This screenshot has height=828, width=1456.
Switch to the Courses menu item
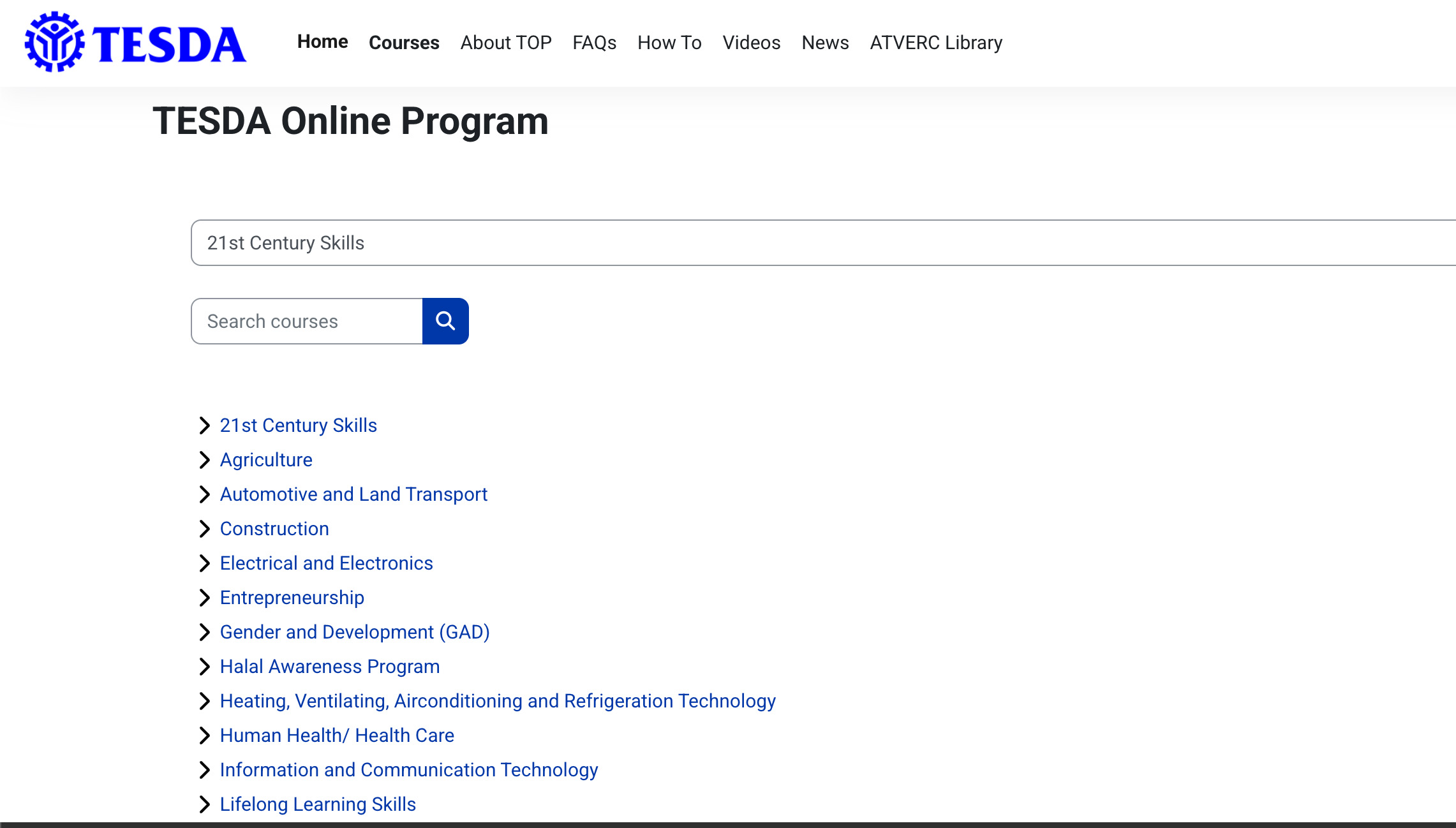(404, 43)
